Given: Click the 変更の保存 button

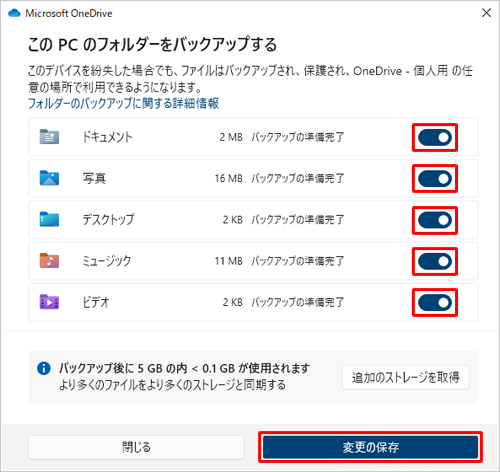Looking at the screenshot, I should coord(370,447).
